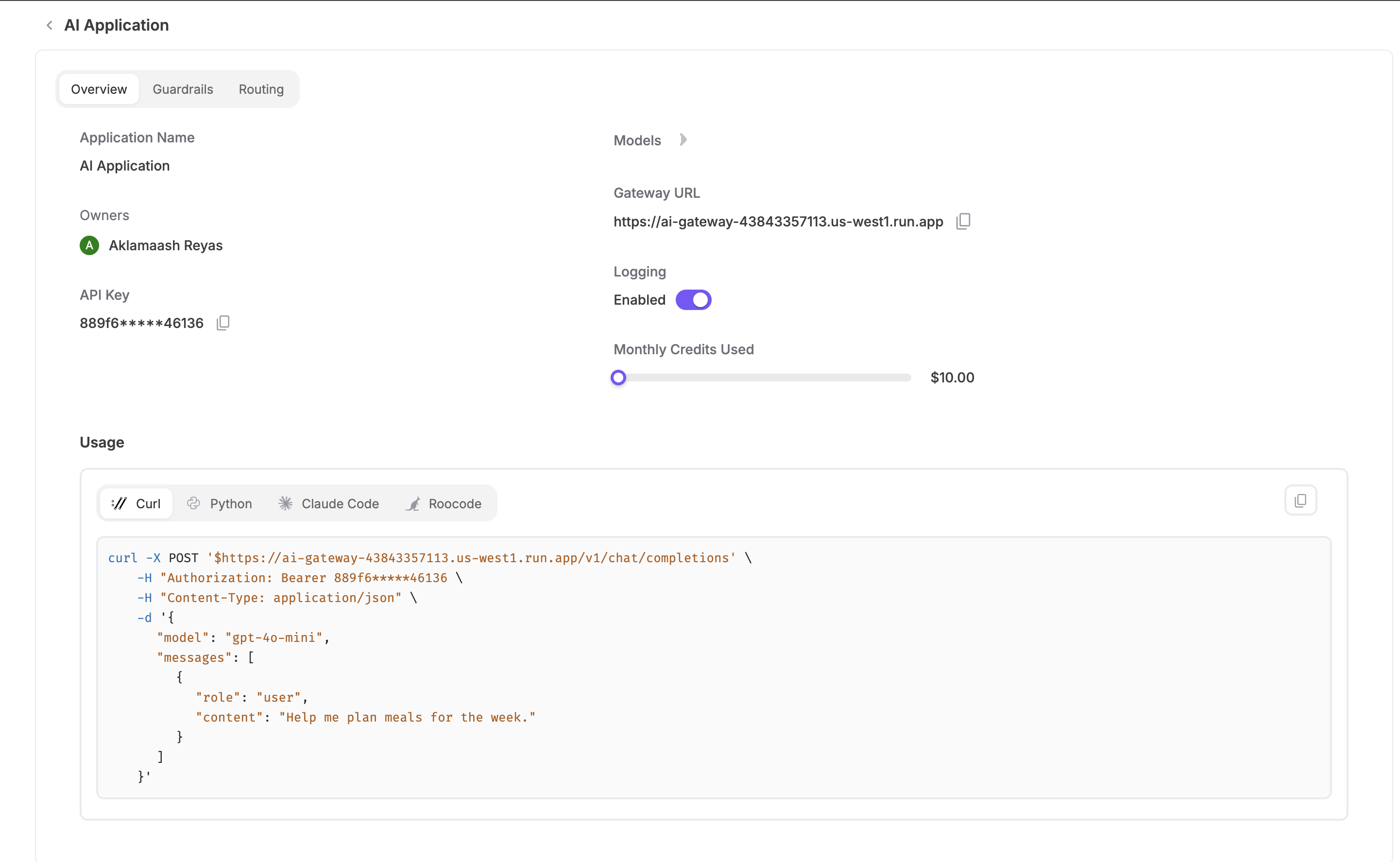
Task: Open the Routing tab
Action: tap(261, 89)
